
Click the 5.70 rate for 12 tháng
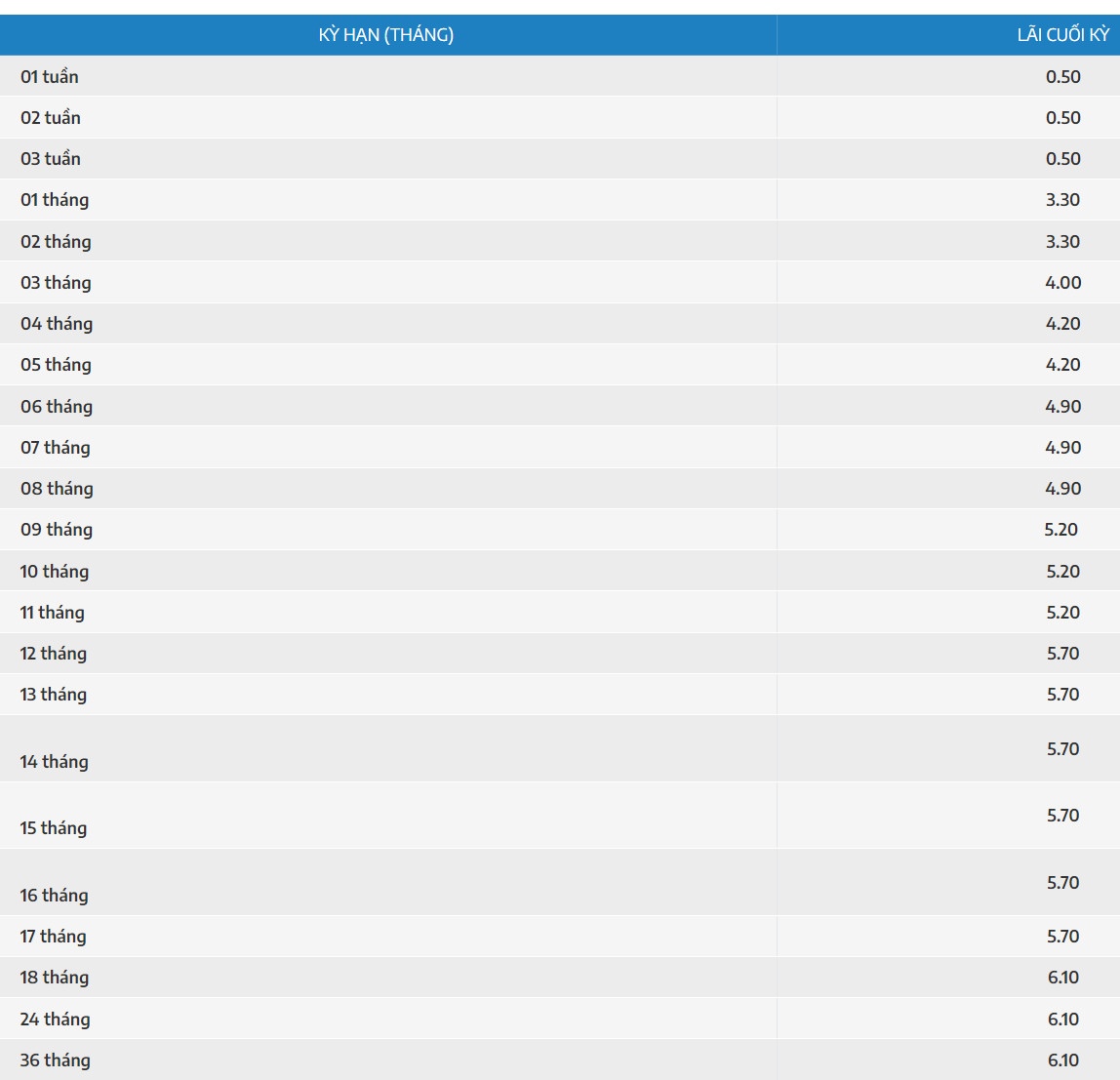pyautogui.click(x=1062, y=654)
